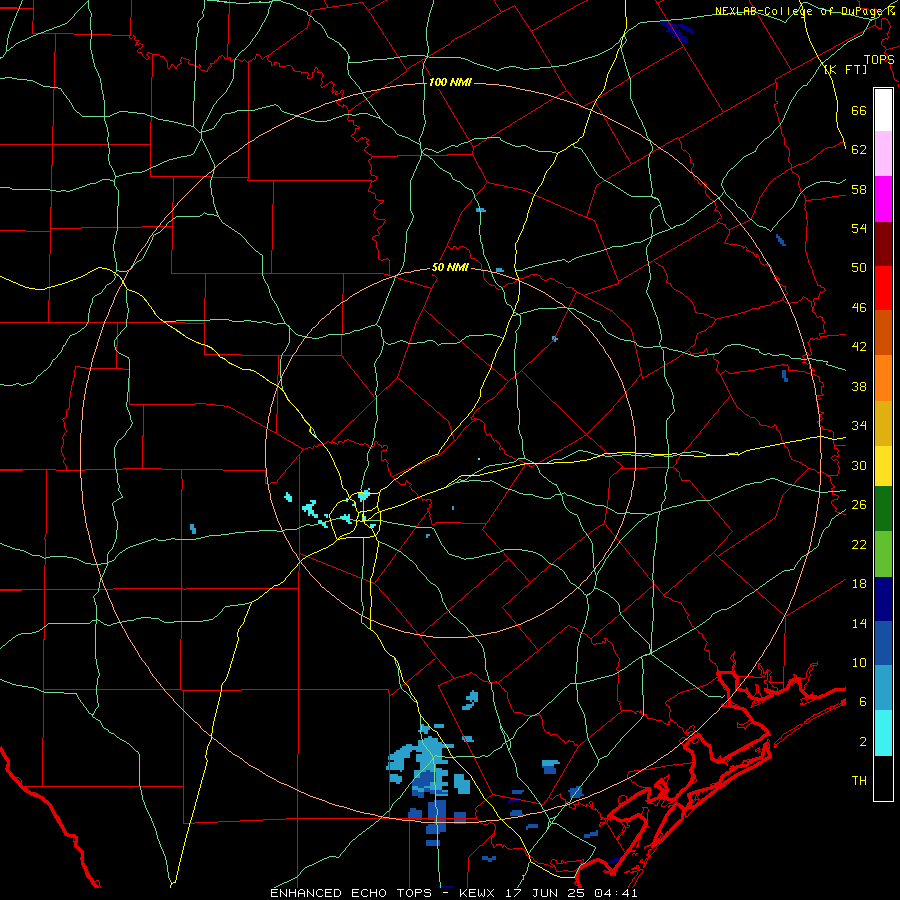Click the white 66+ kft color swatch
Viewport: 900px width, 900px height.
coord(883,110)
